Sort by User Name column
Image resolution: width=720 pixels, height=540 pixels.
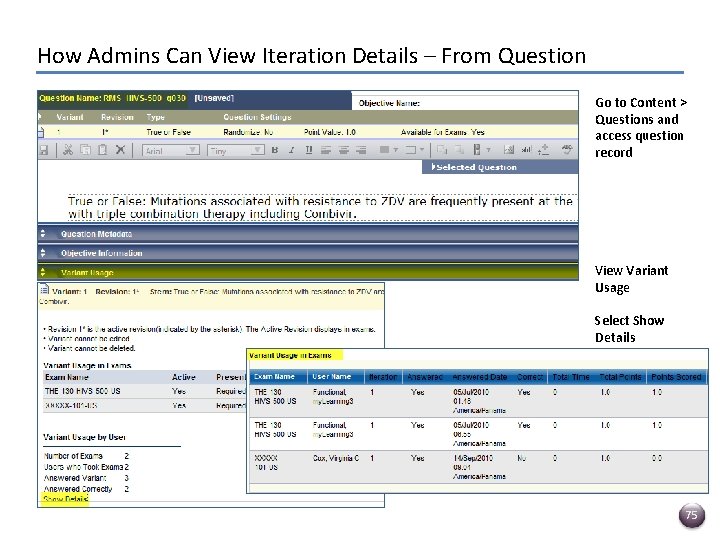336,377
